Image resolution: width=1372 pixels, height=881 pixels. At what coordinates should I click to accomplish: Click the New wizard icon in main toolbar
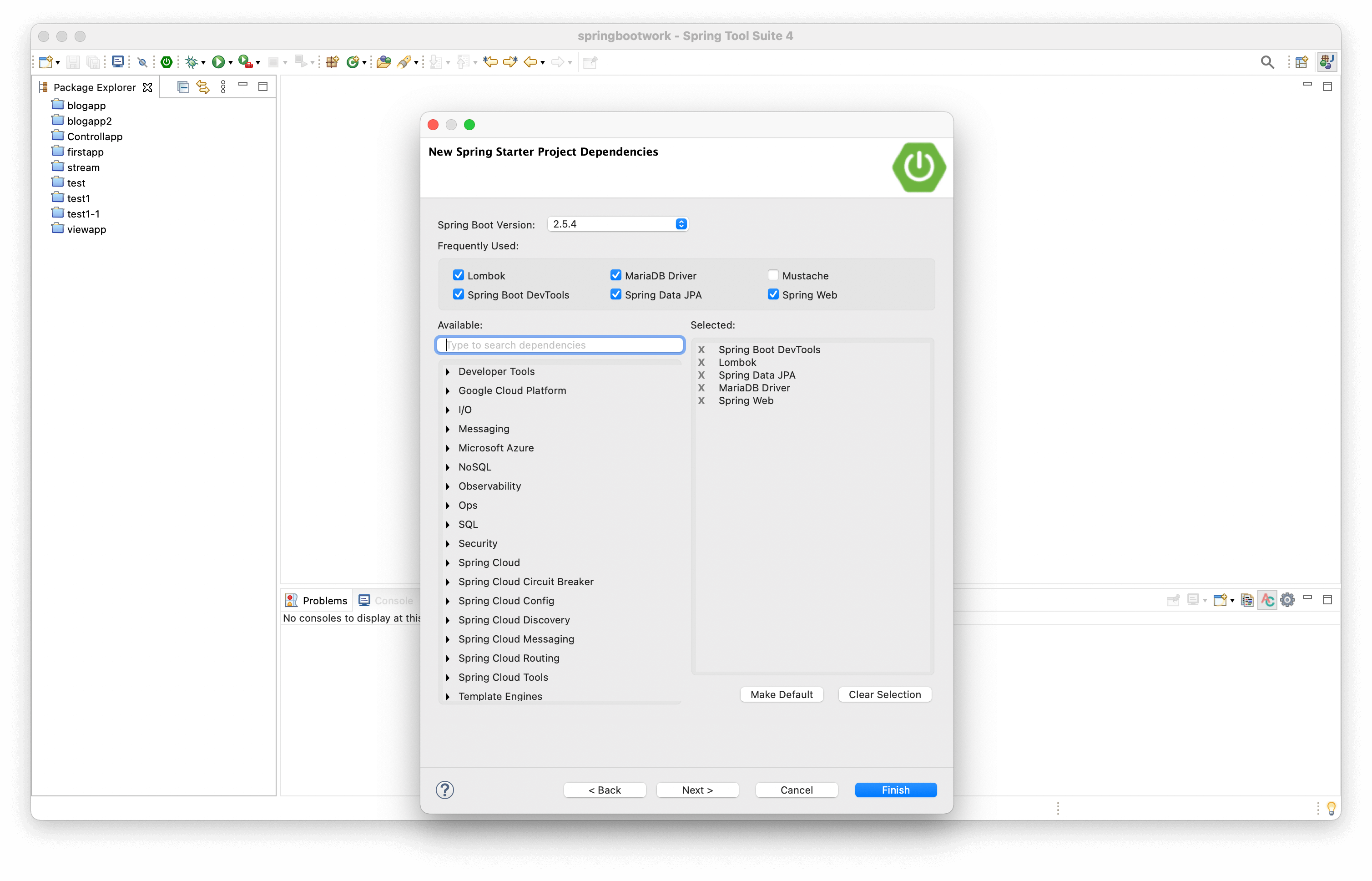tap(46, 62)
